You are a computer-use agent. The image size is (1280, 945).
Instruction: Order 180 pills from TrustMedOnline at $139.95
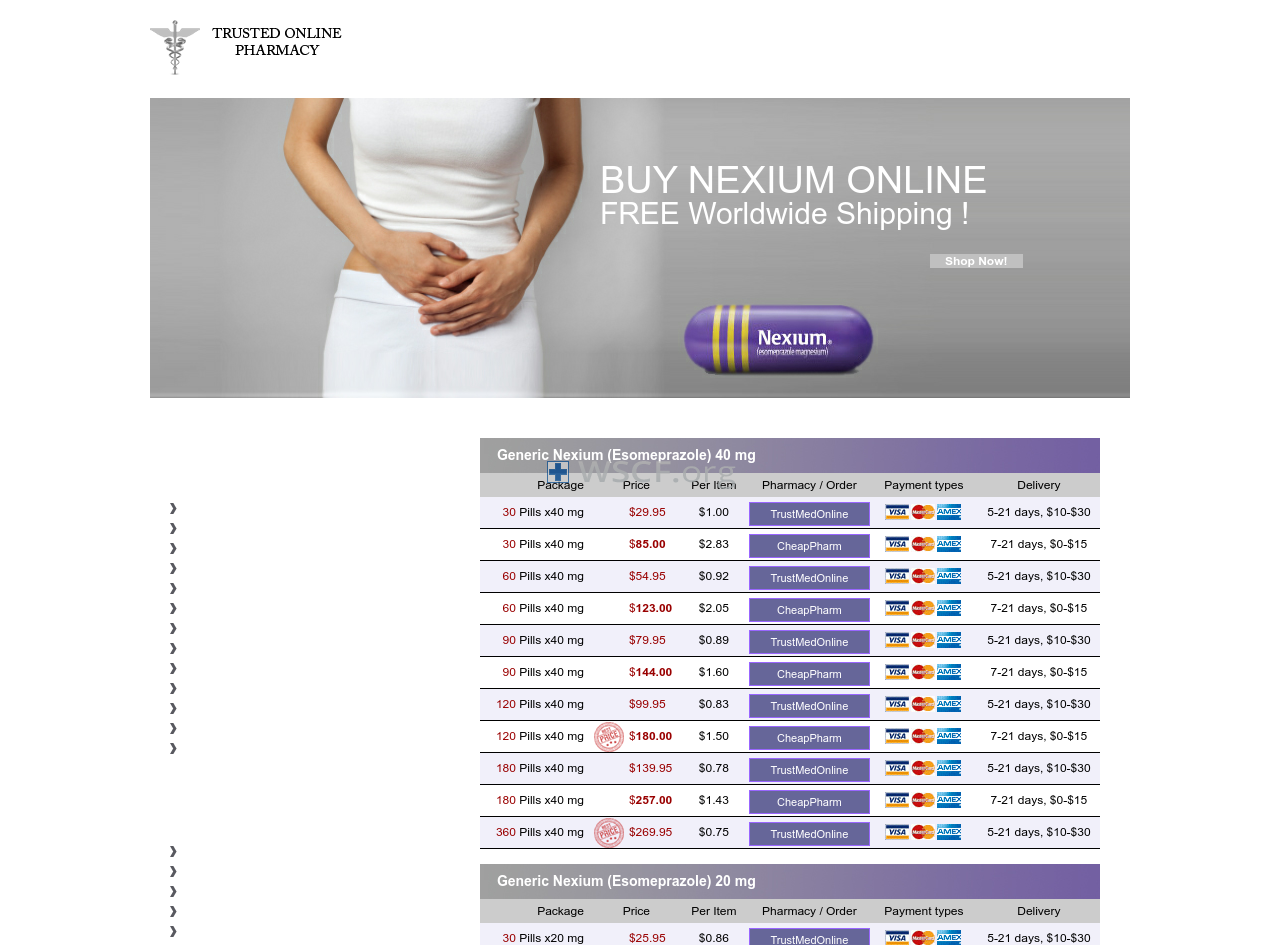pos(809,770)
